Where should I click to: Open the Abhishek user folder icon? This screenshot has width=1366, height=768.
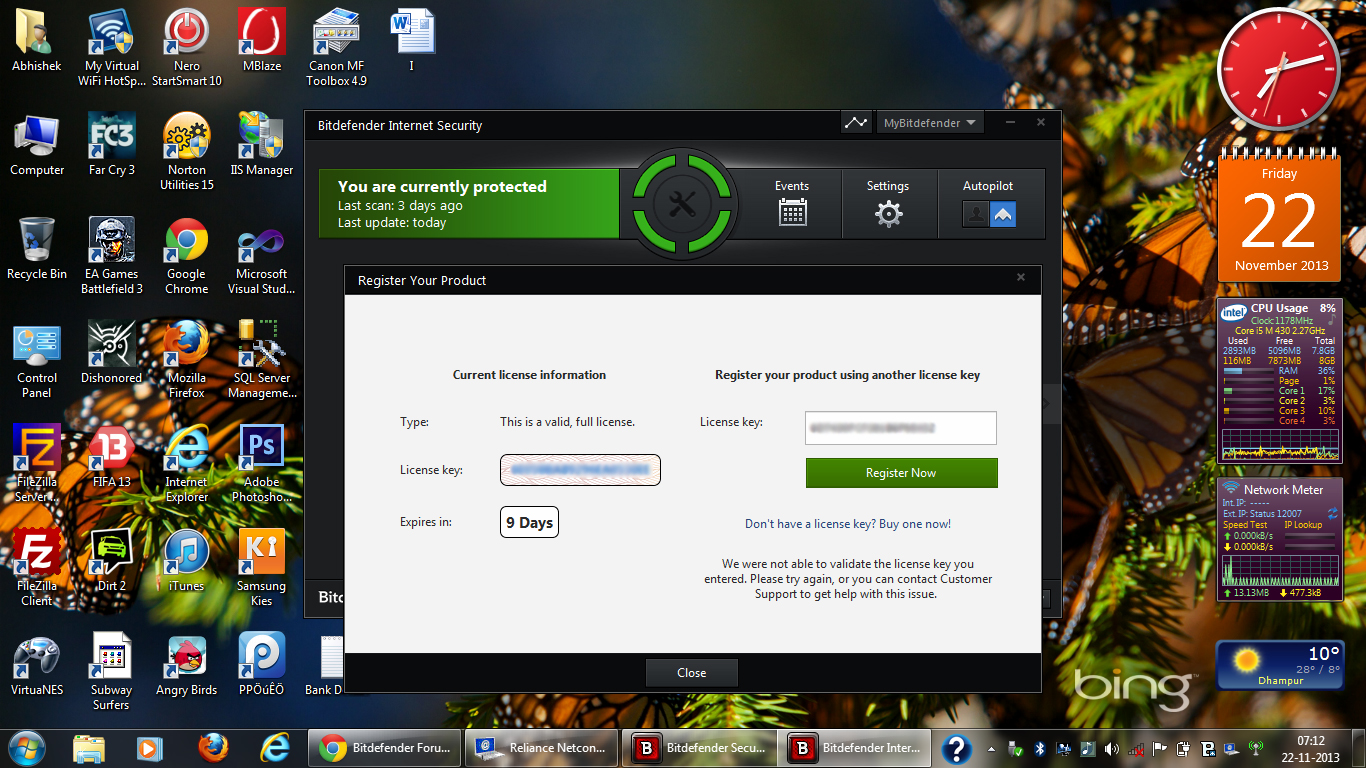tap(37, 40)
